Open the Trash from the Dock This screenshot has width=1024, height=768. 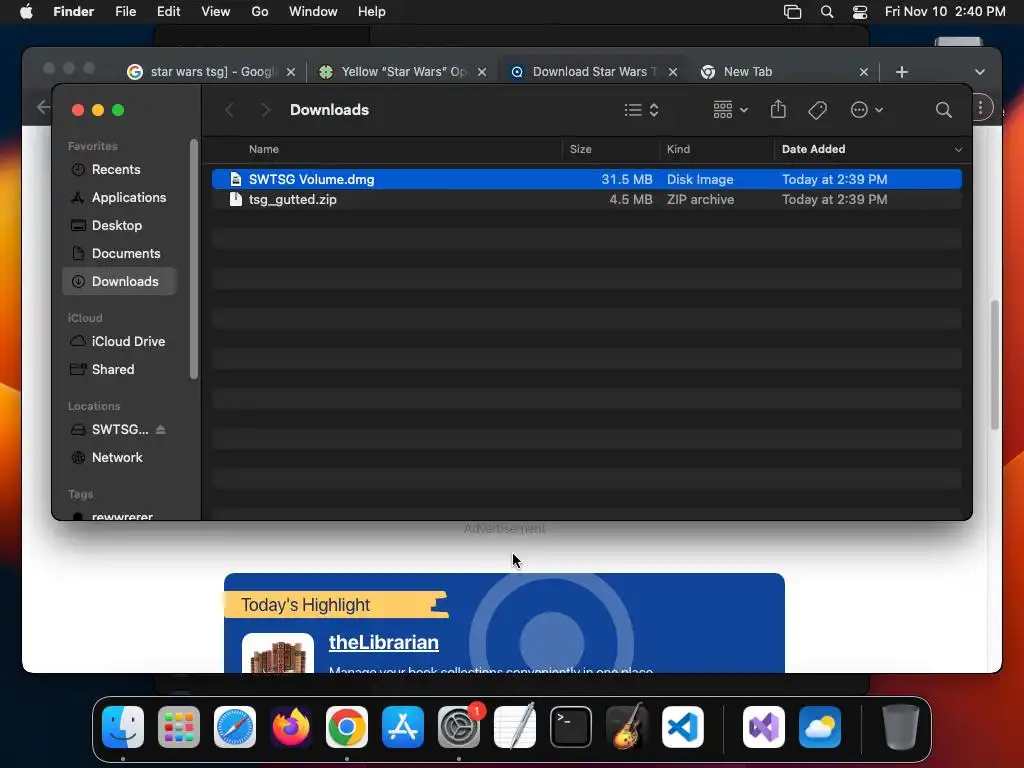coord(901,727)
